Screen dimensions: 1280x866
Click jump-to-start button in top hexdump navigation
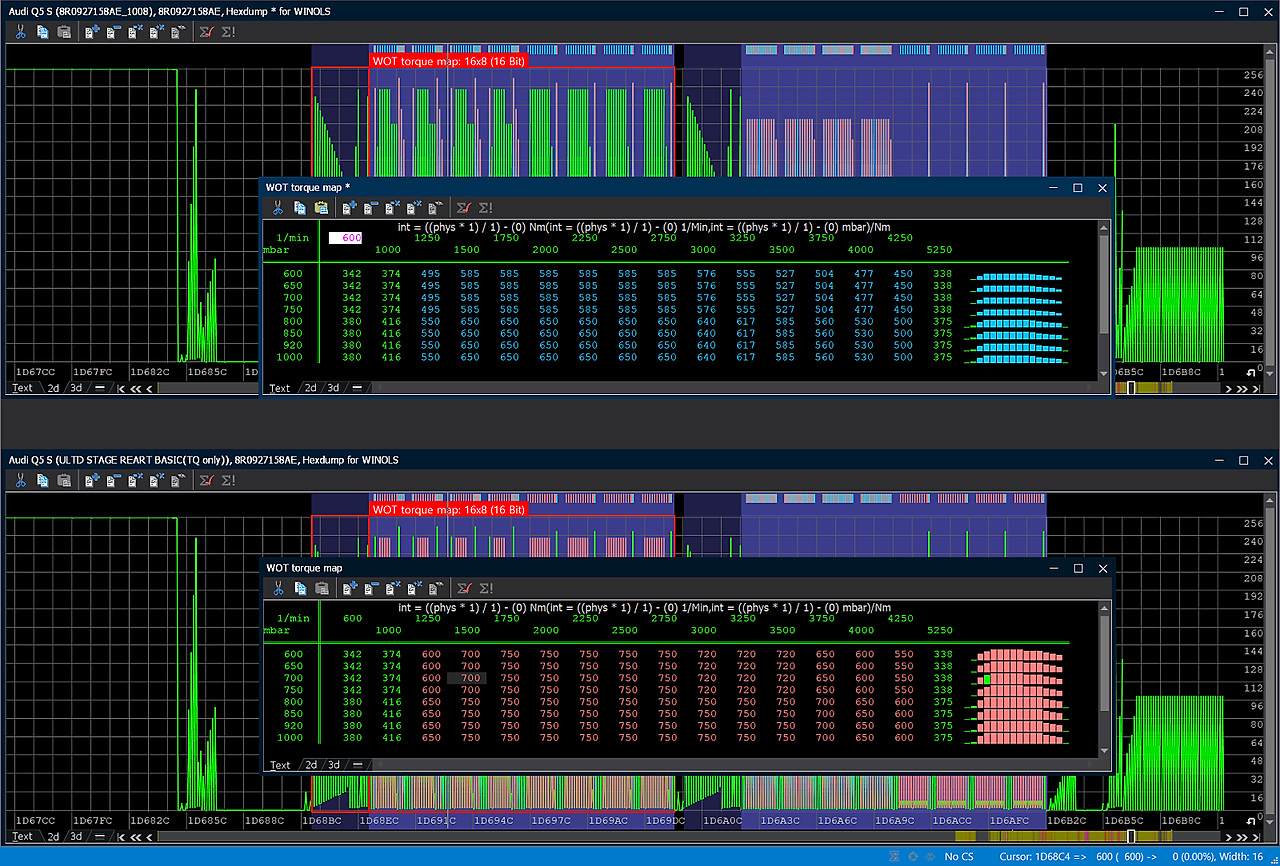(122, 388)
